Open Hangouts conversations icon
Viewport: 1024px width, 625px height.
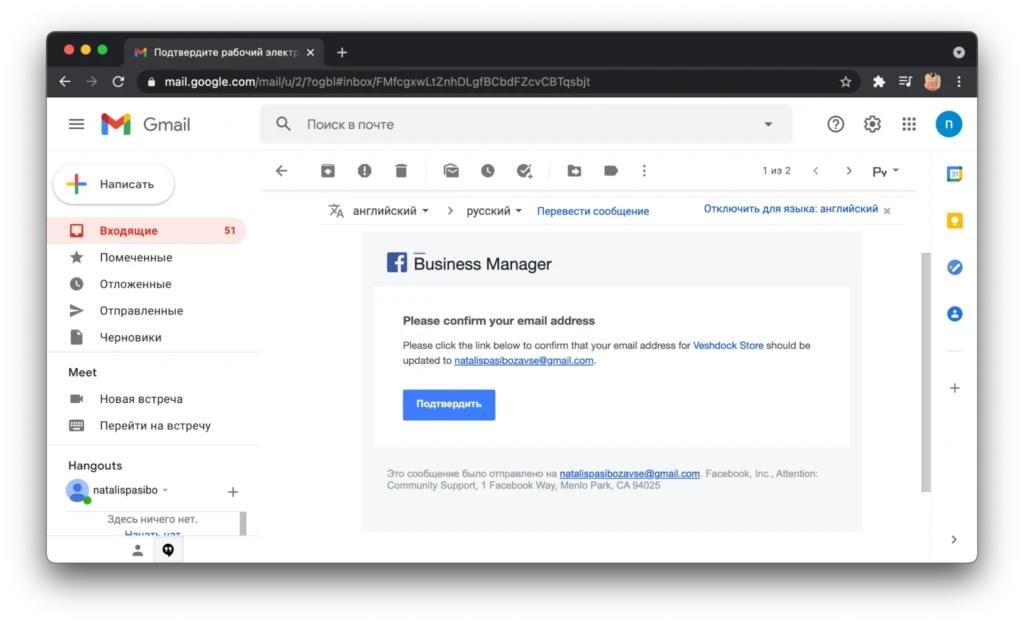(168, 551)
